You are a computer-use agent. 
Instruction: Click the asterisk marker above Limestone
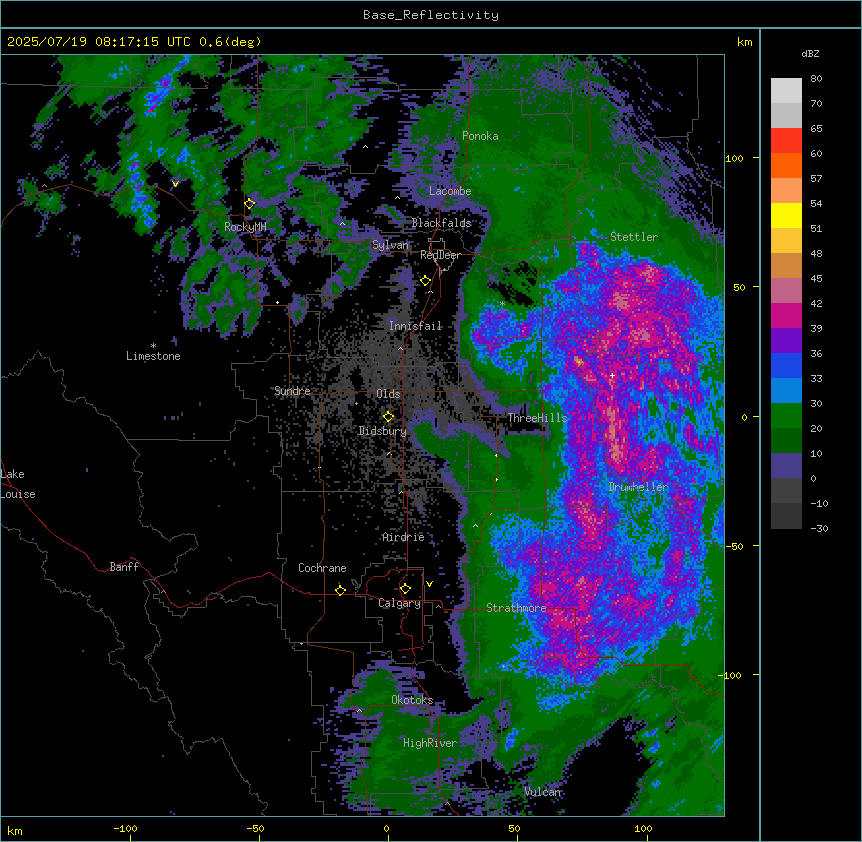[153, 346]
